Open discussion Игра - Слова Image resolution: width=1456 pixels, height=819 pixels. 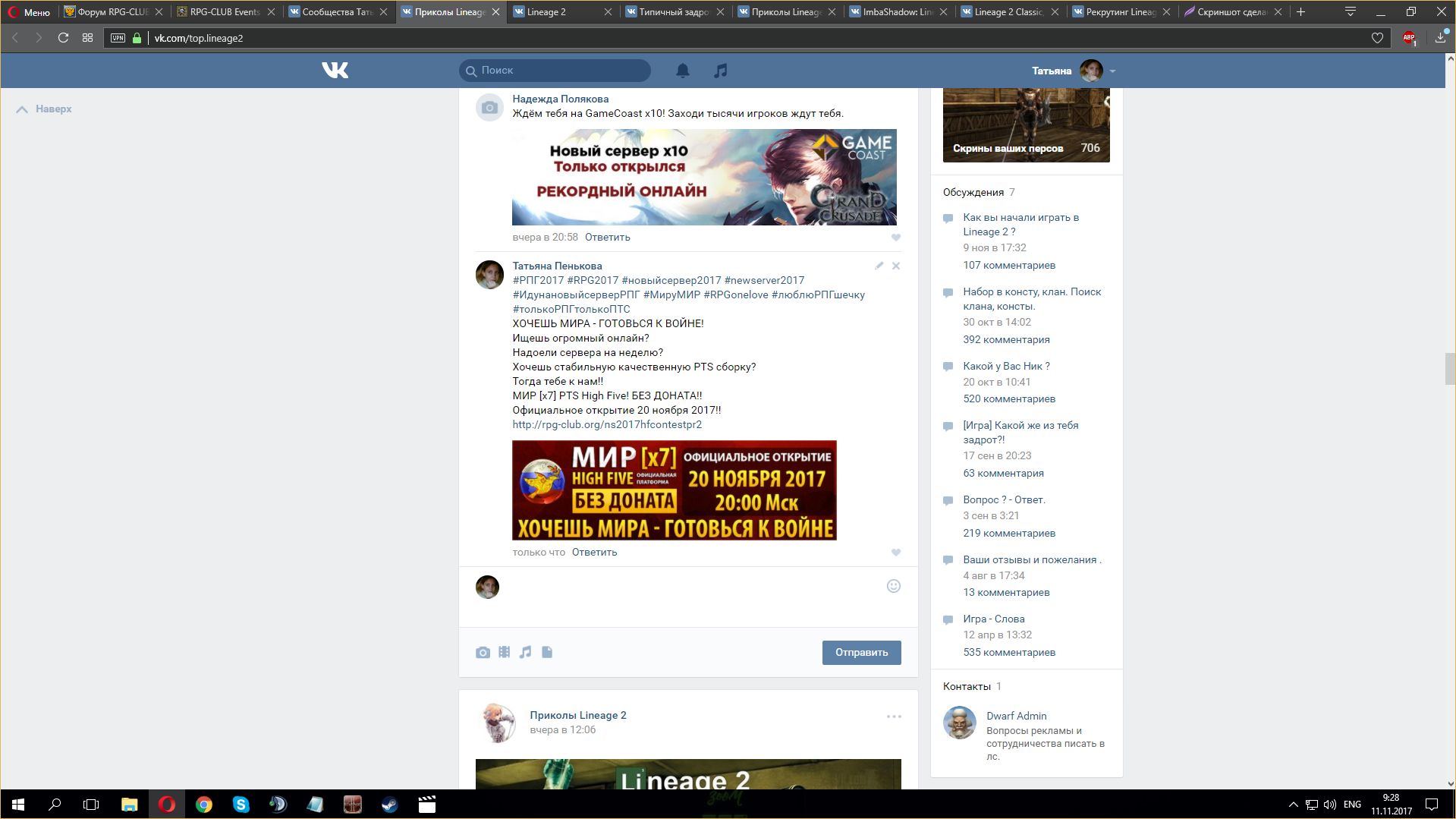(994, 619)
